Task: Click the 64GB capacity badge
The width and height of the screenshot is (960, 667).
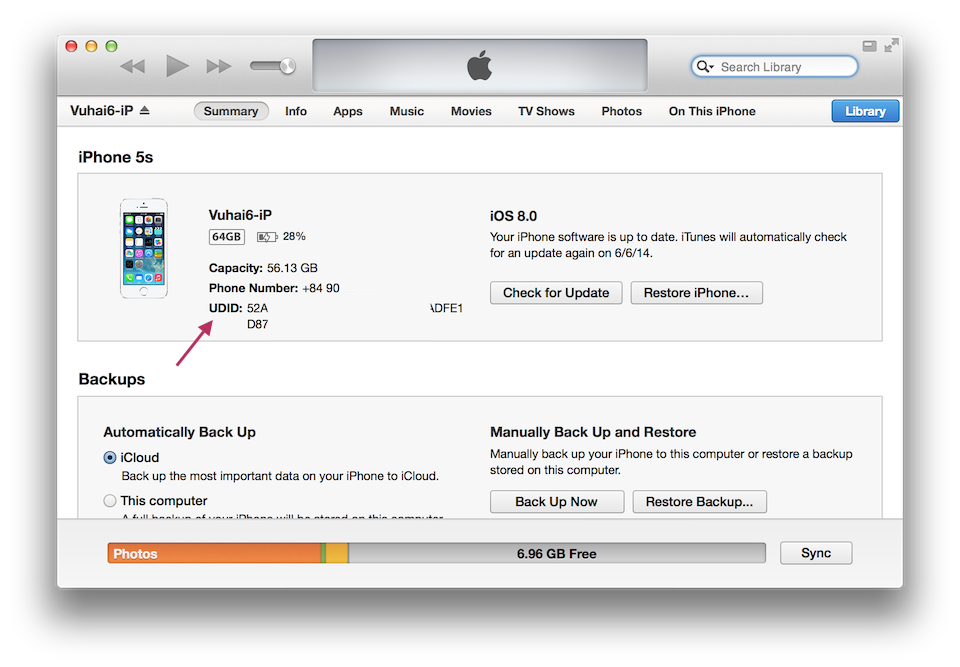Action: 227,236
